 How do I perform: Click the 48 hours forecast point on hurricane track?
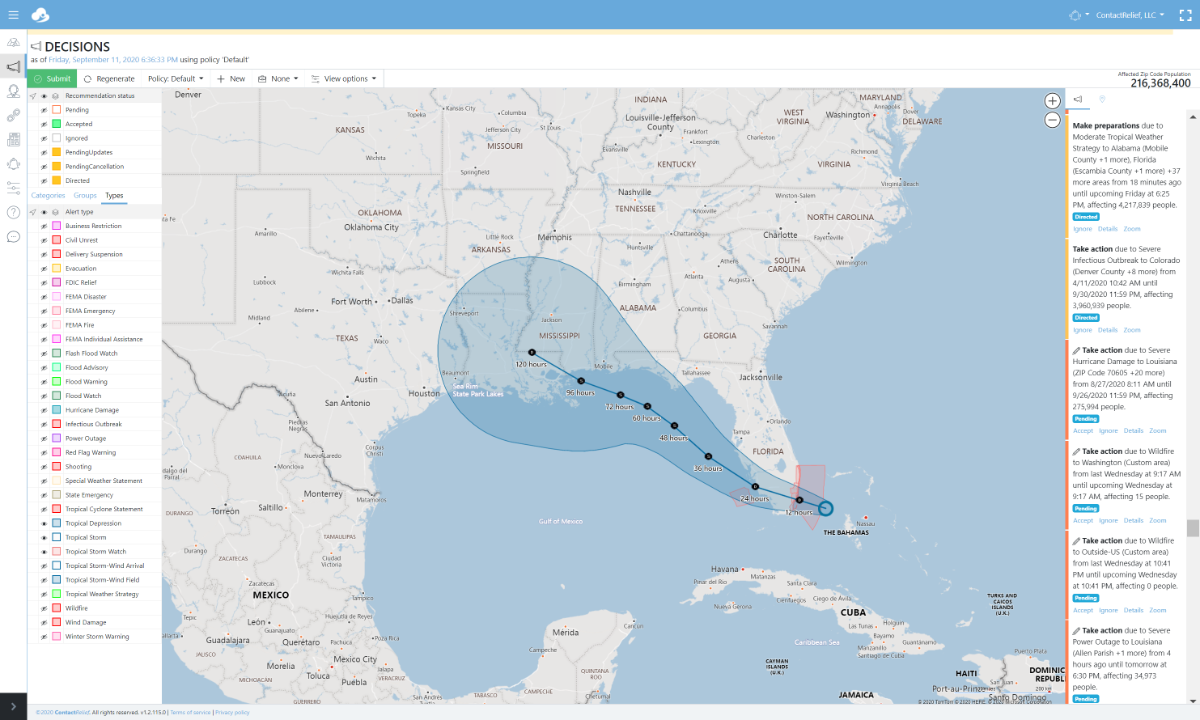click(x=674, y=426)
